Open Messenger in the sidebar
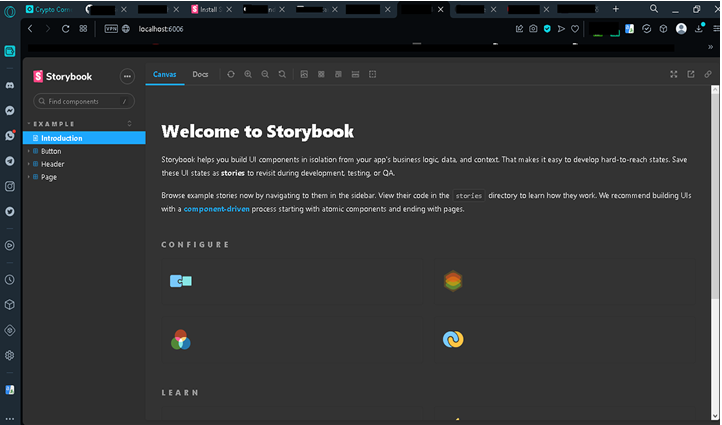Screen dimensions: 722x425 [x=10, y=111]
